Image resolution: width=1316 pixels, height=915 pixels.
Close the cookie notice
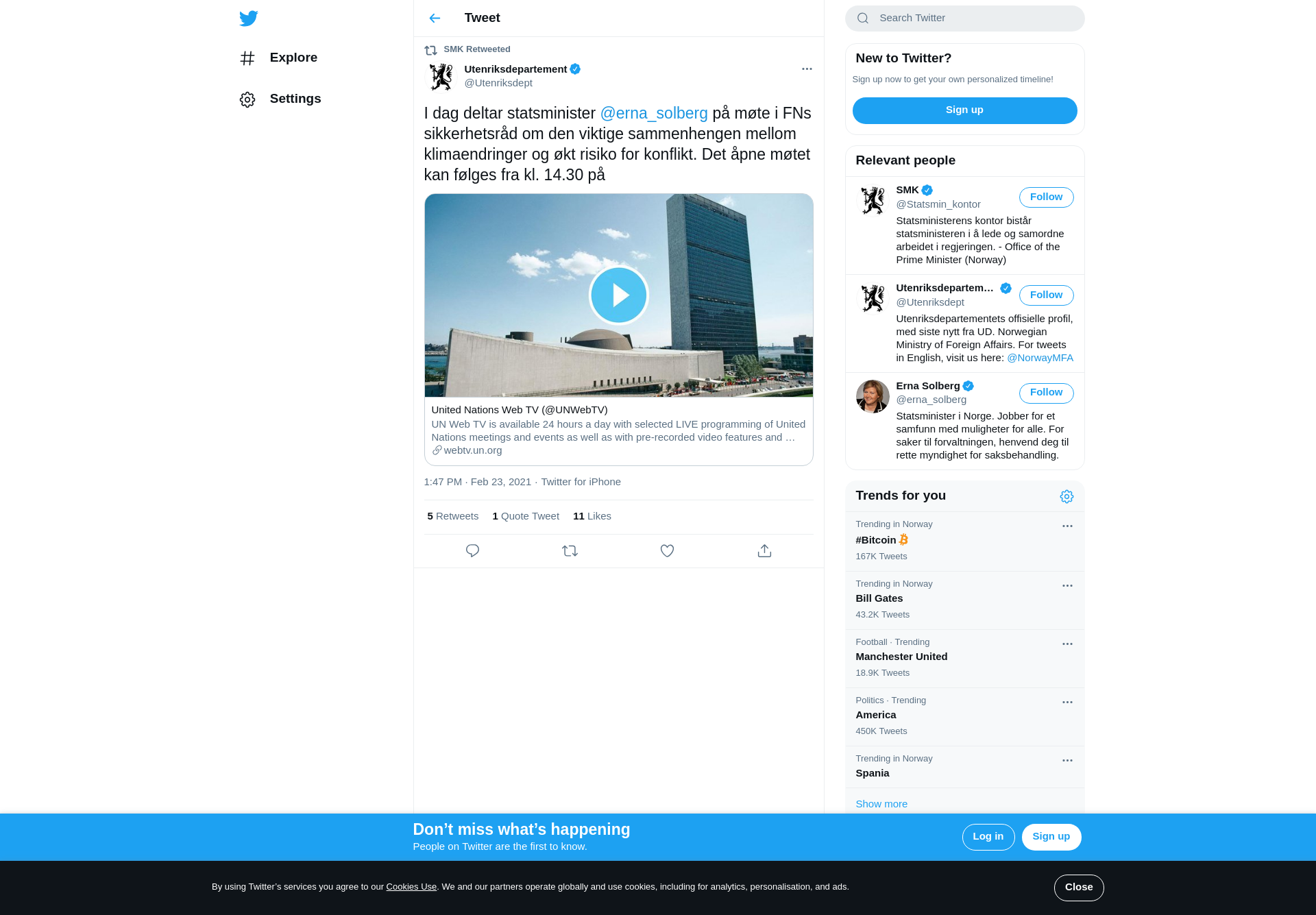[1078, 888]
